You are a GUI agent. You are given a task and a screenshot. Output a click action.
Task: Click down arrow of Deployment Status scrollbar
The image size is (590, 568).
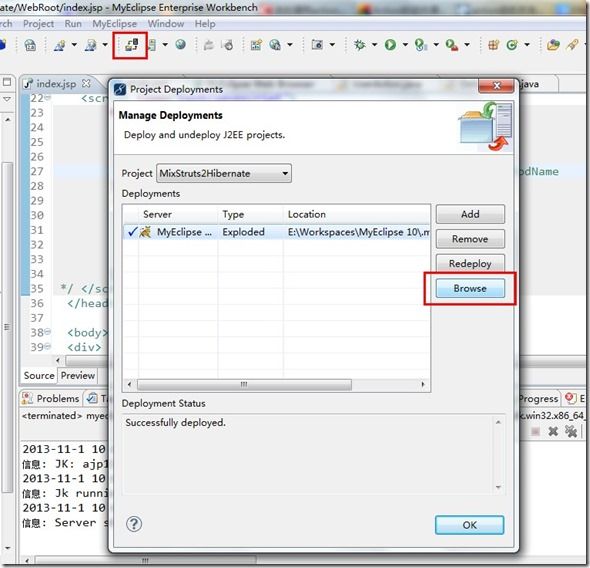[498, 487]
